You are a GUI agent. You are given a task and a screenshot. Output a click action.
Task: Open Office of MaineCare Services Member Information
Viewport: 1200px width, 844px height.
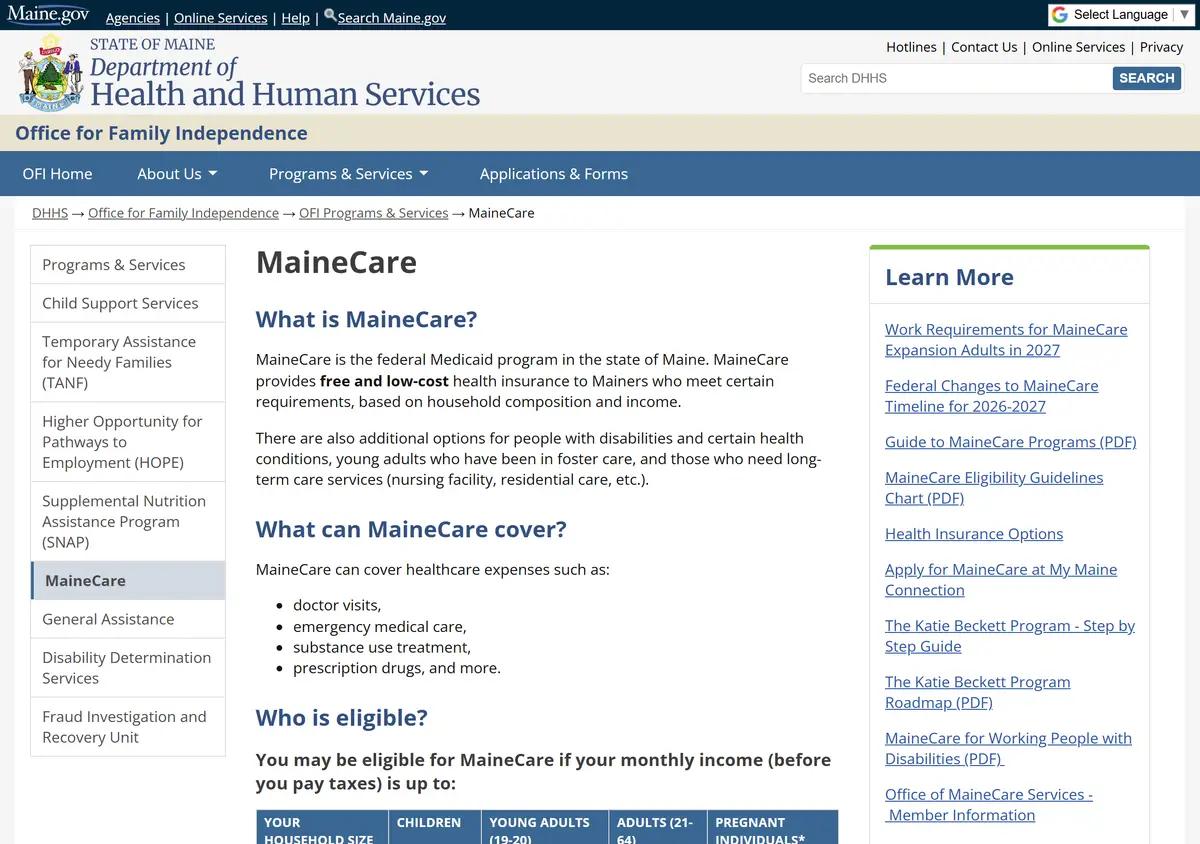point(989,804)
